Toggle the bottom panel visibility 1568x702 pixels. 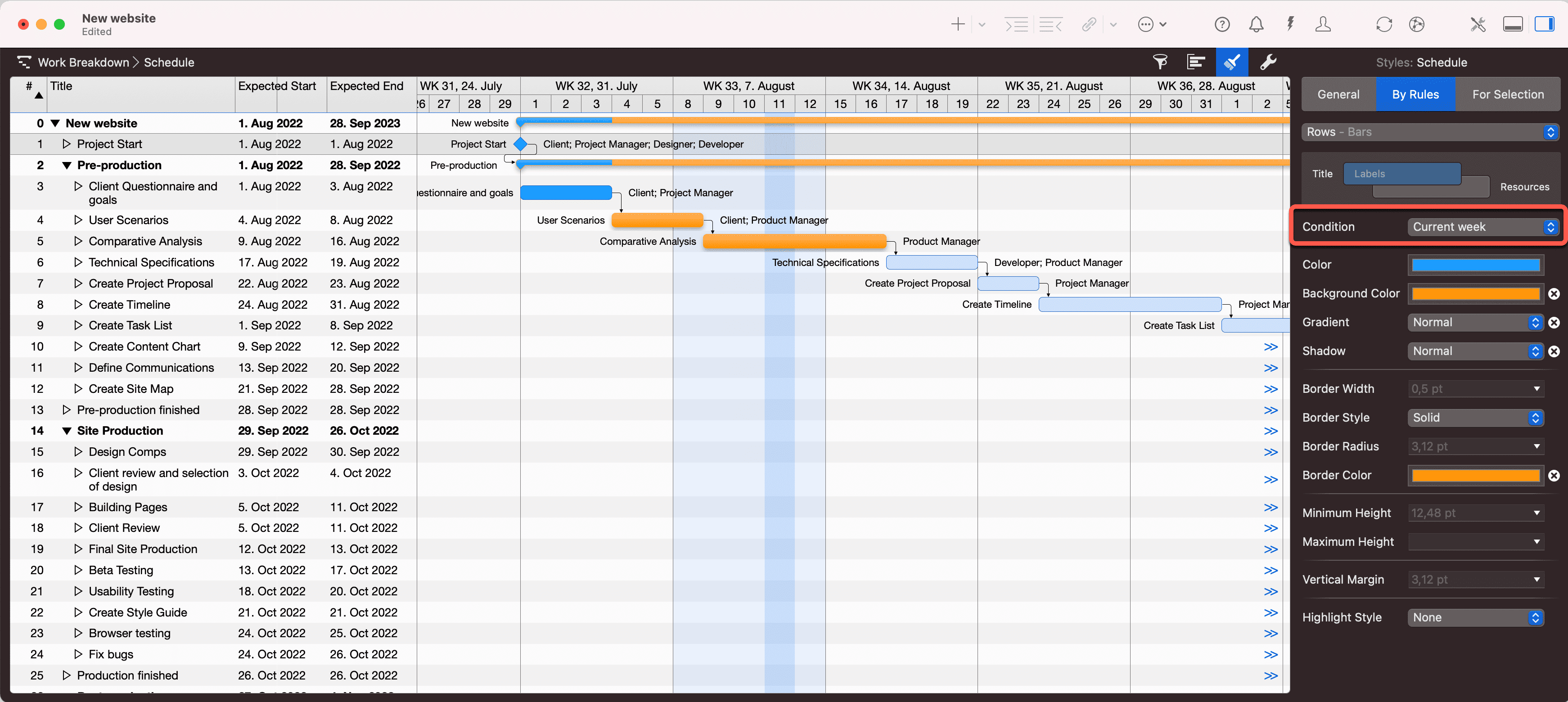[x=1513, y=24]
